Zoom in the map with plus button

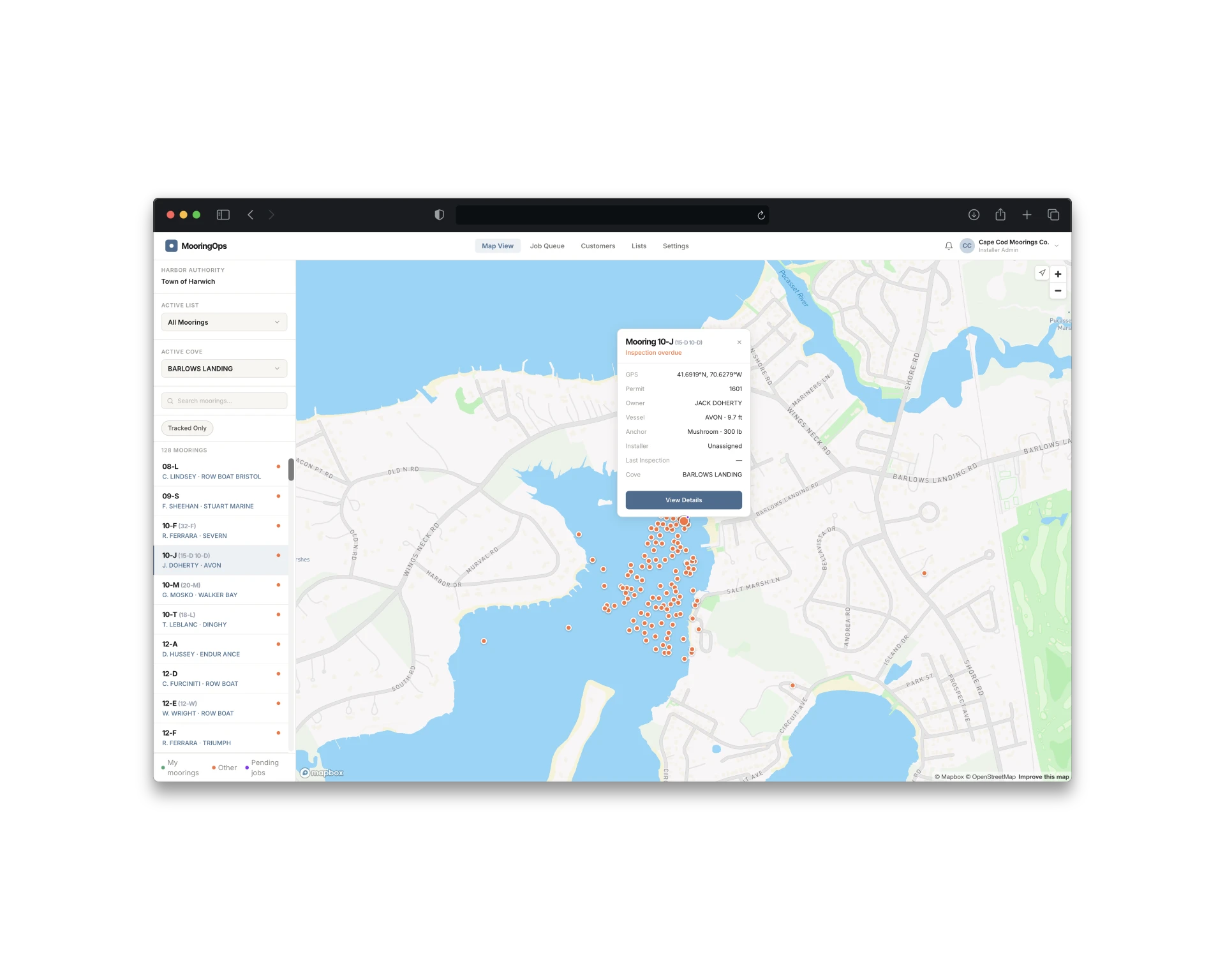pyautogui.click(x=1058, y=274)
